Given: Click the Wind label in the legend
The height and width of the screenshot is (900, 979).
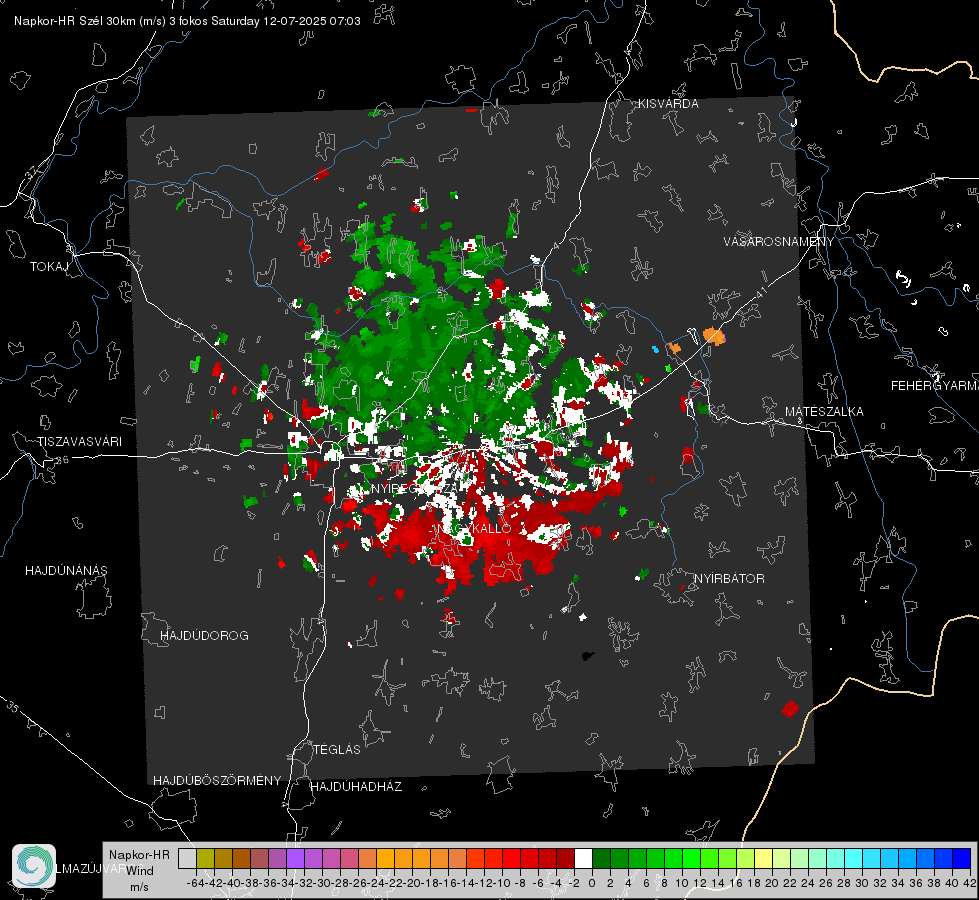Looking at the screenshot, I should tap(139, 871).
